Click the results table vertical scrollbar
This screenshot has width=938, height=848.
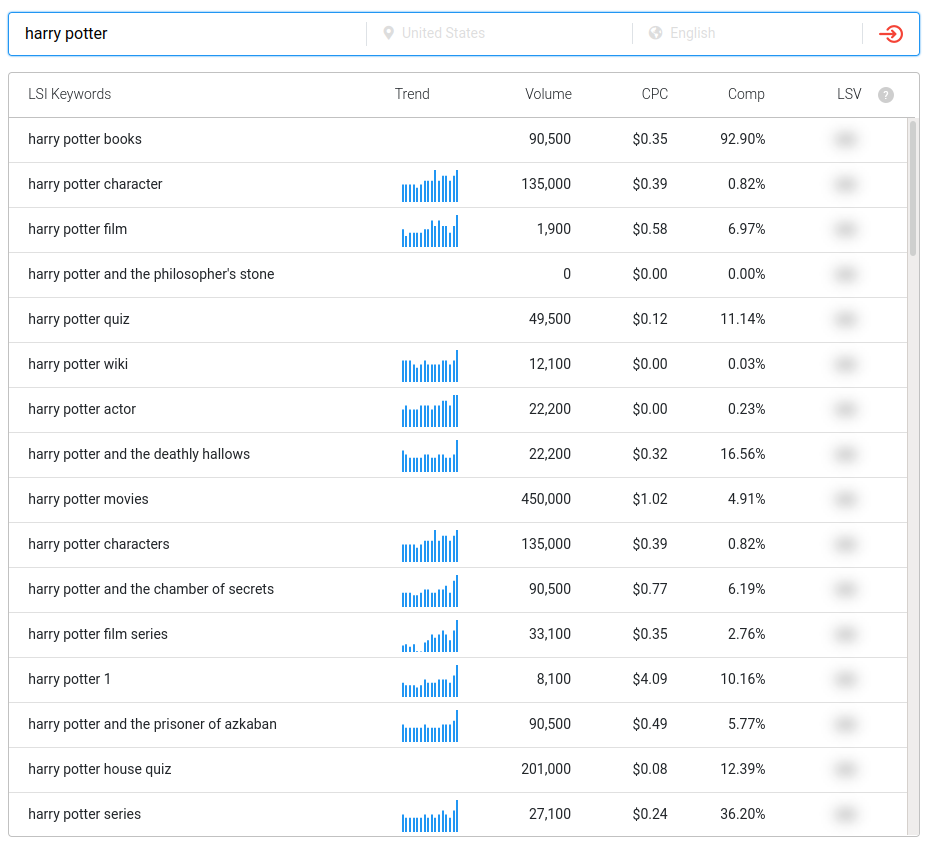click(x=913, y=188)
